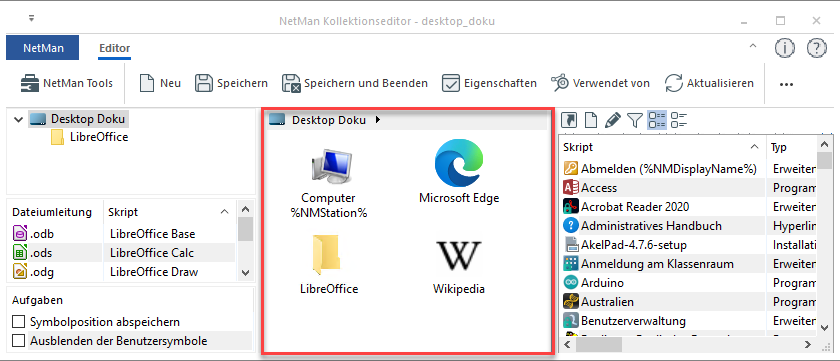
Task: Select the LibreOffice Draw row
Action: click(154, 272)
